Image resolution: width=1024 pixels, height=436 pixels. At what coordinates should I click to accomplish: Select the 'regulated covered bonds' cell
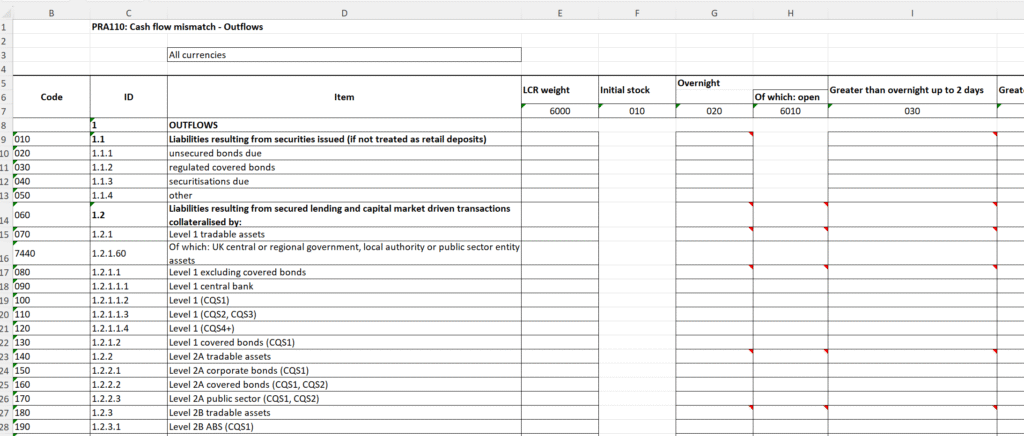click(x=344, y=167)
